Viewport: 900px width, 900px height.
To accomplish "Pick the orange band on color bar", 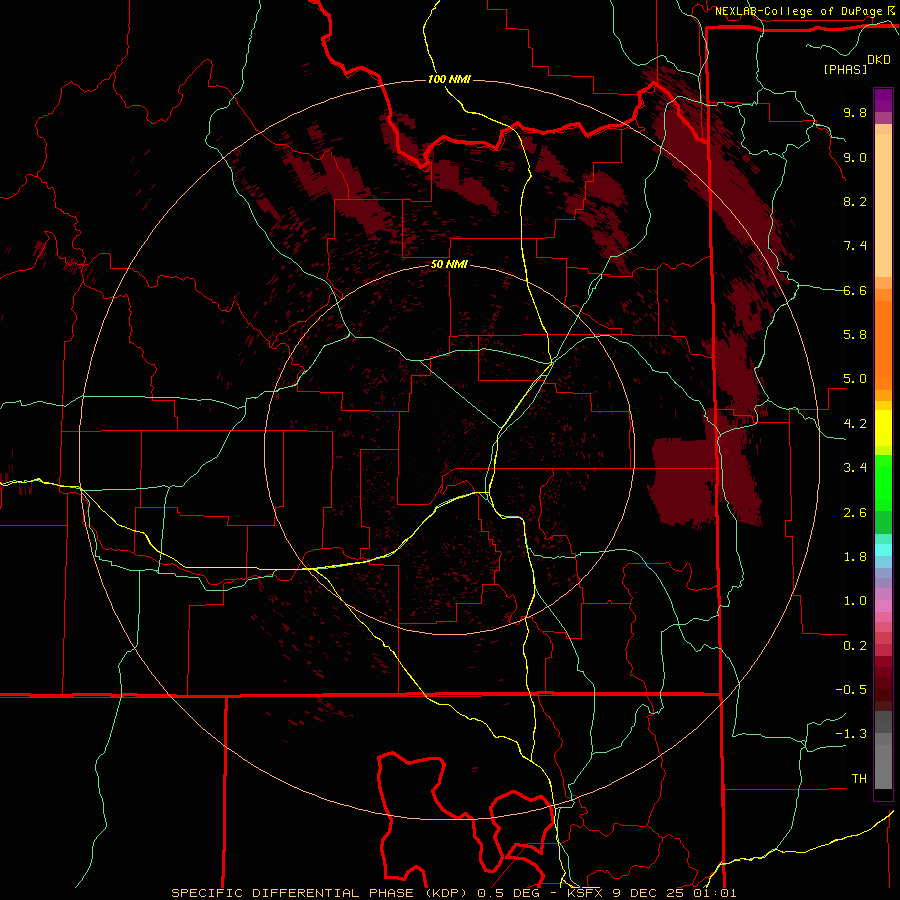I will 883,346.
